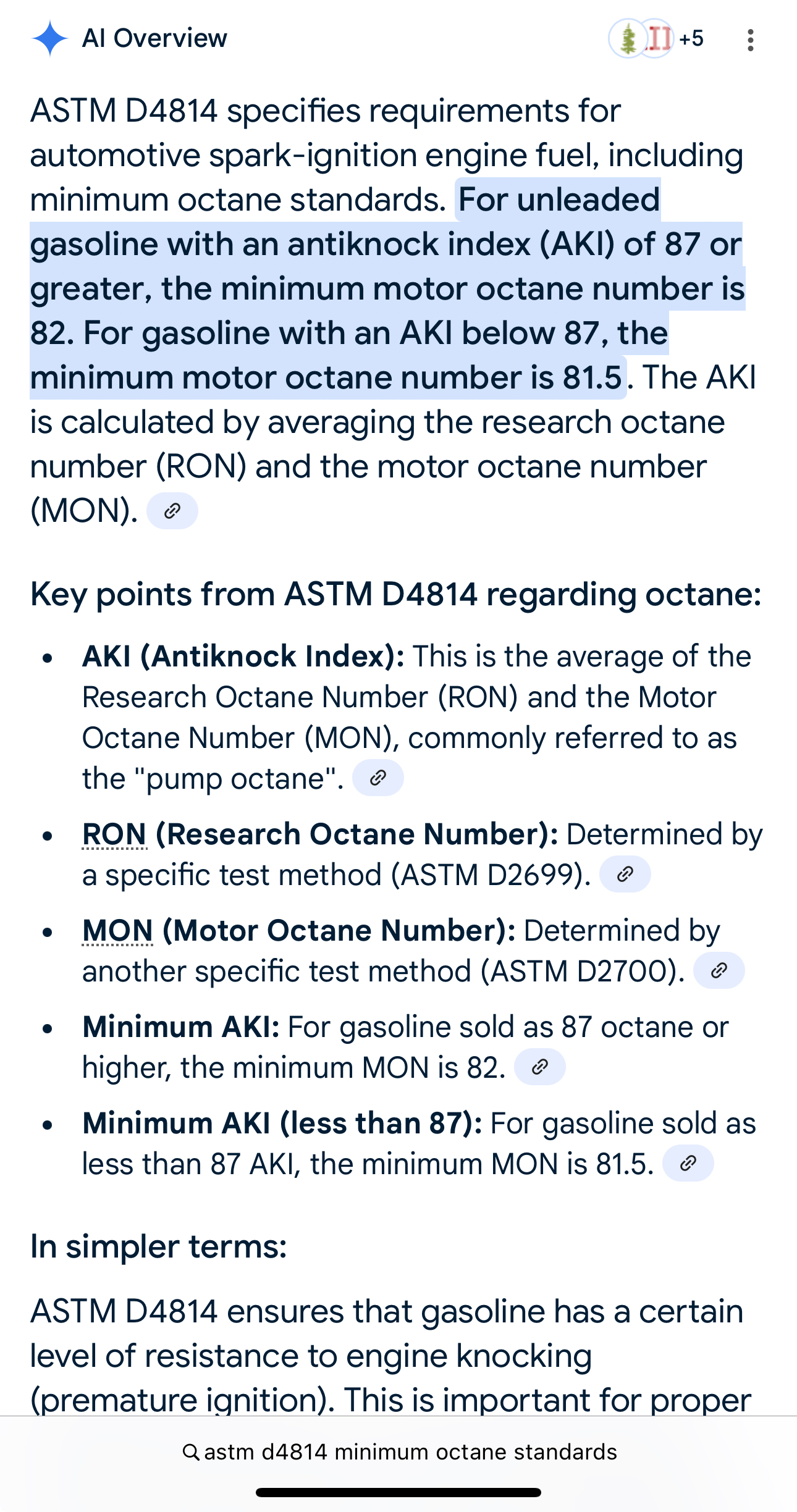
Task: Tap the "AI Overview" header title
Action: point(154,38)
